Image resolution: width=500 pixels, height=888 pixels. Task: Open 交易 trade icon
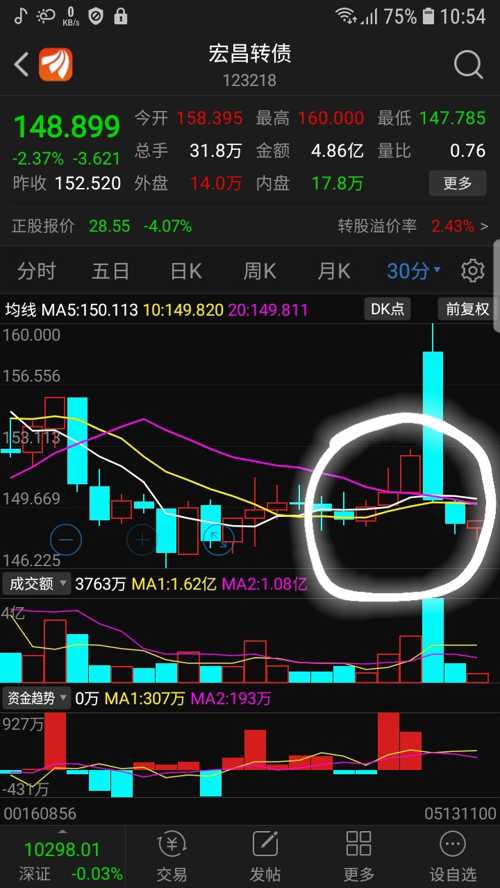click(172, 856)
